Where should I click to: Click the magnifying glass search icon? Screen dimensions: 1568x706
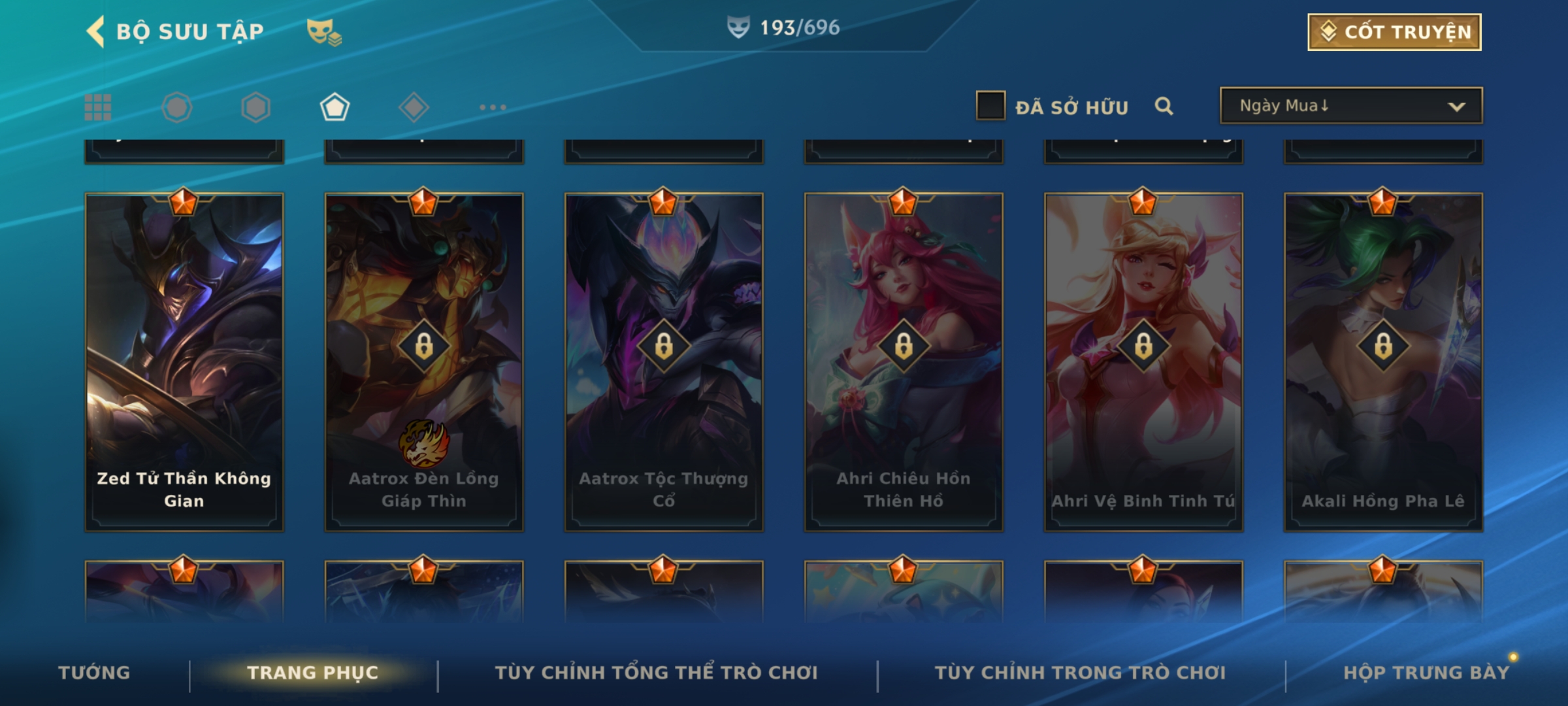(x=1164, y=106)
